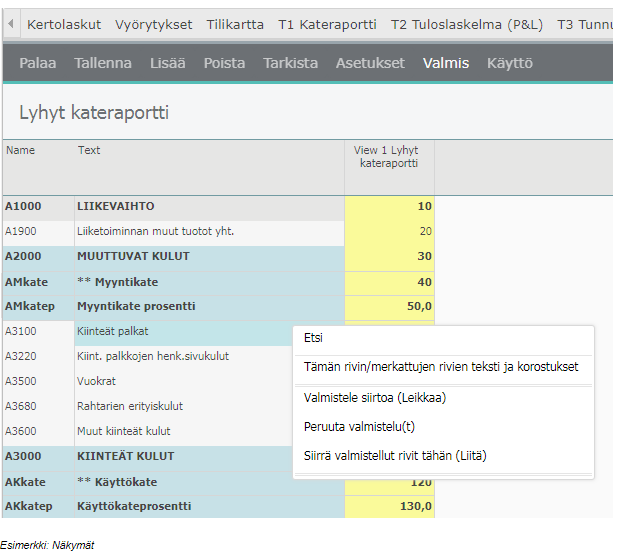Open Asetukset settings
This screenshot has width=633, height=558.
click(x=370, y=63)
